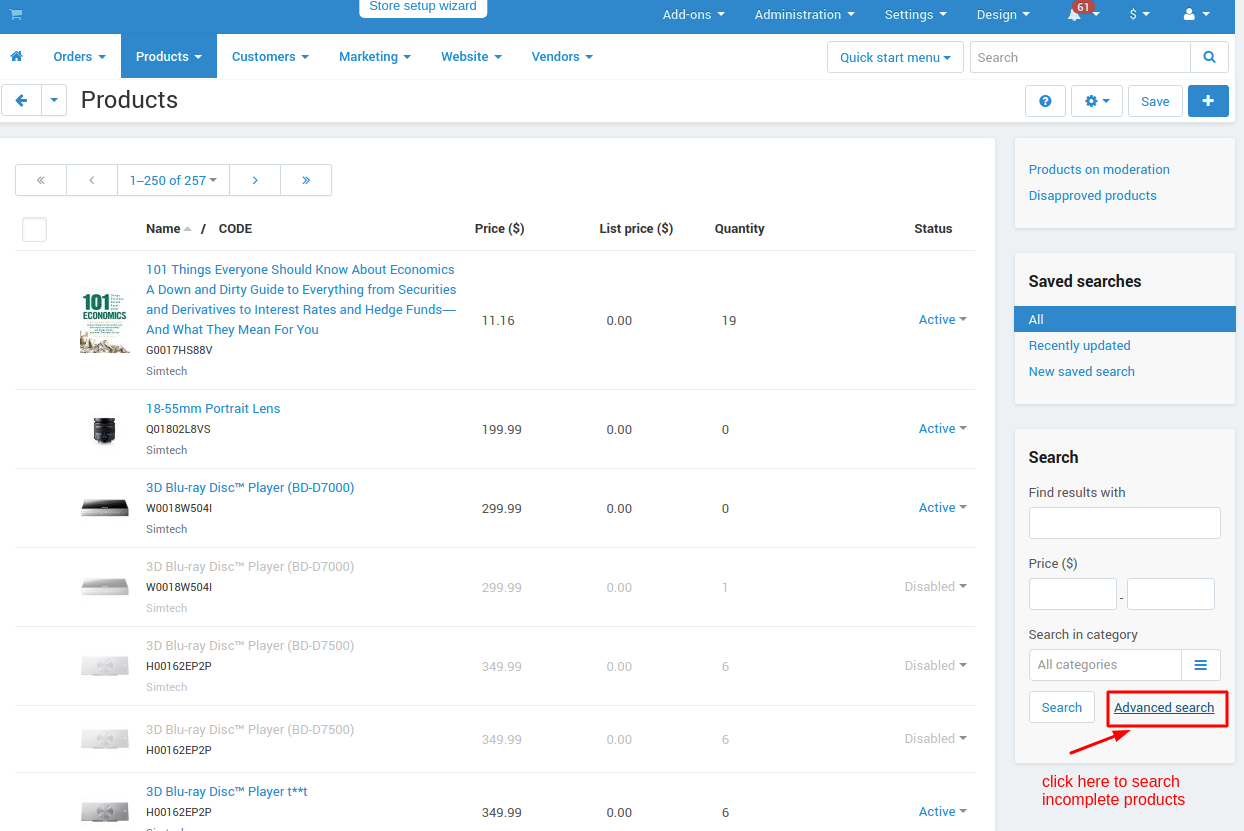
Task: Open the gear settings icon menu
Action: pos(1097,101)
